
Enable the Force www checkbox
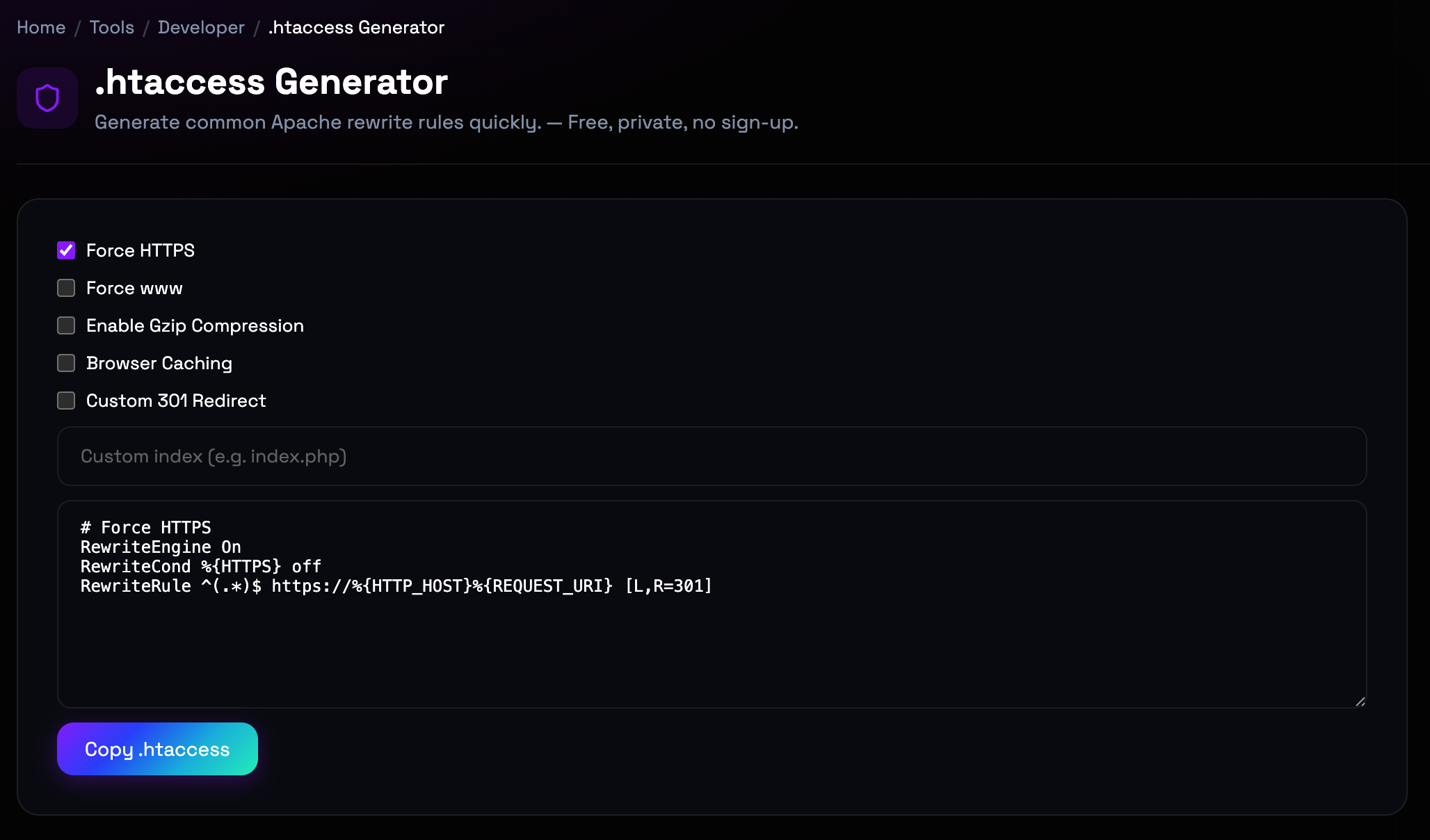(x=66, y=288)
